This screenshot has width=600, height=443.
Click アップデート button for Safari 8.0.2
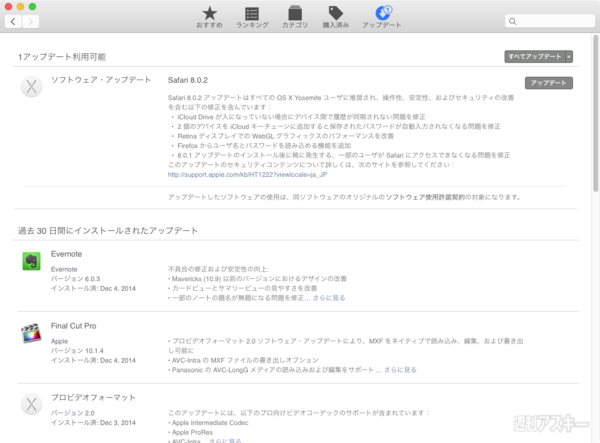pos(549,83)
